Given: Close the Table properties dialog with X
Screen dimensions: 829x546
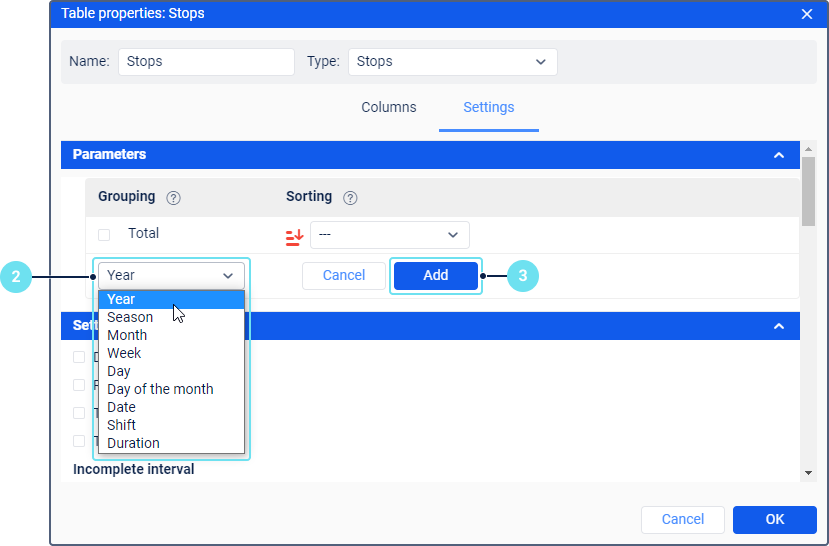Looking at the screenshot, I should tap(807, 14).
